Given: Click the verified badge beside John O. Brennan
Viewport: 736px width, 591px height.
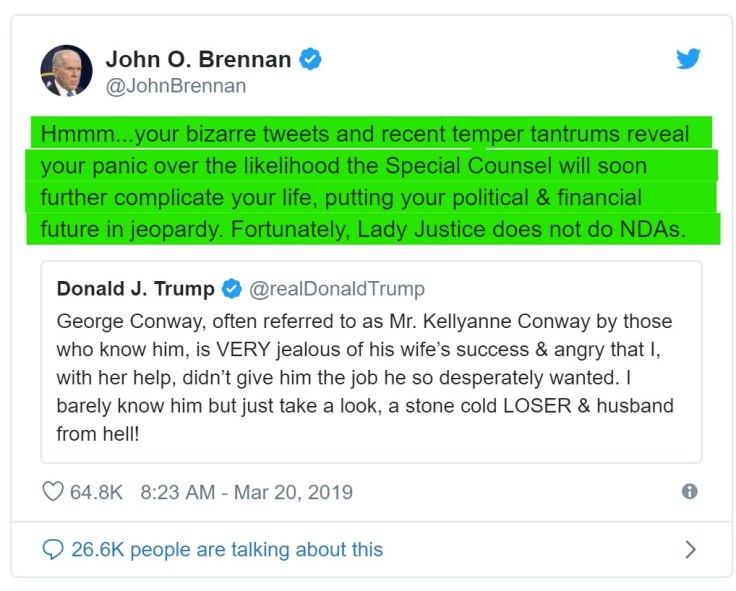Looking at the screenshot, I should tap(310, 59).
